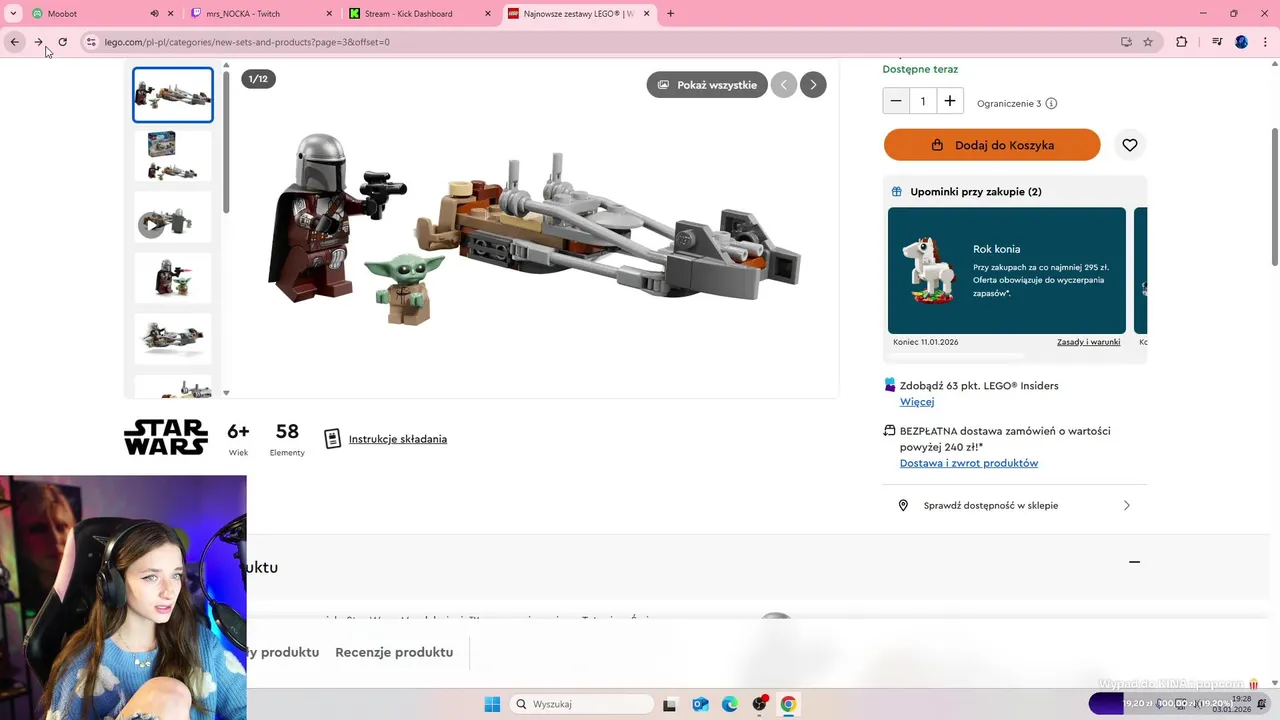Click the Dostępne teraz availability text

pos(920,69)
